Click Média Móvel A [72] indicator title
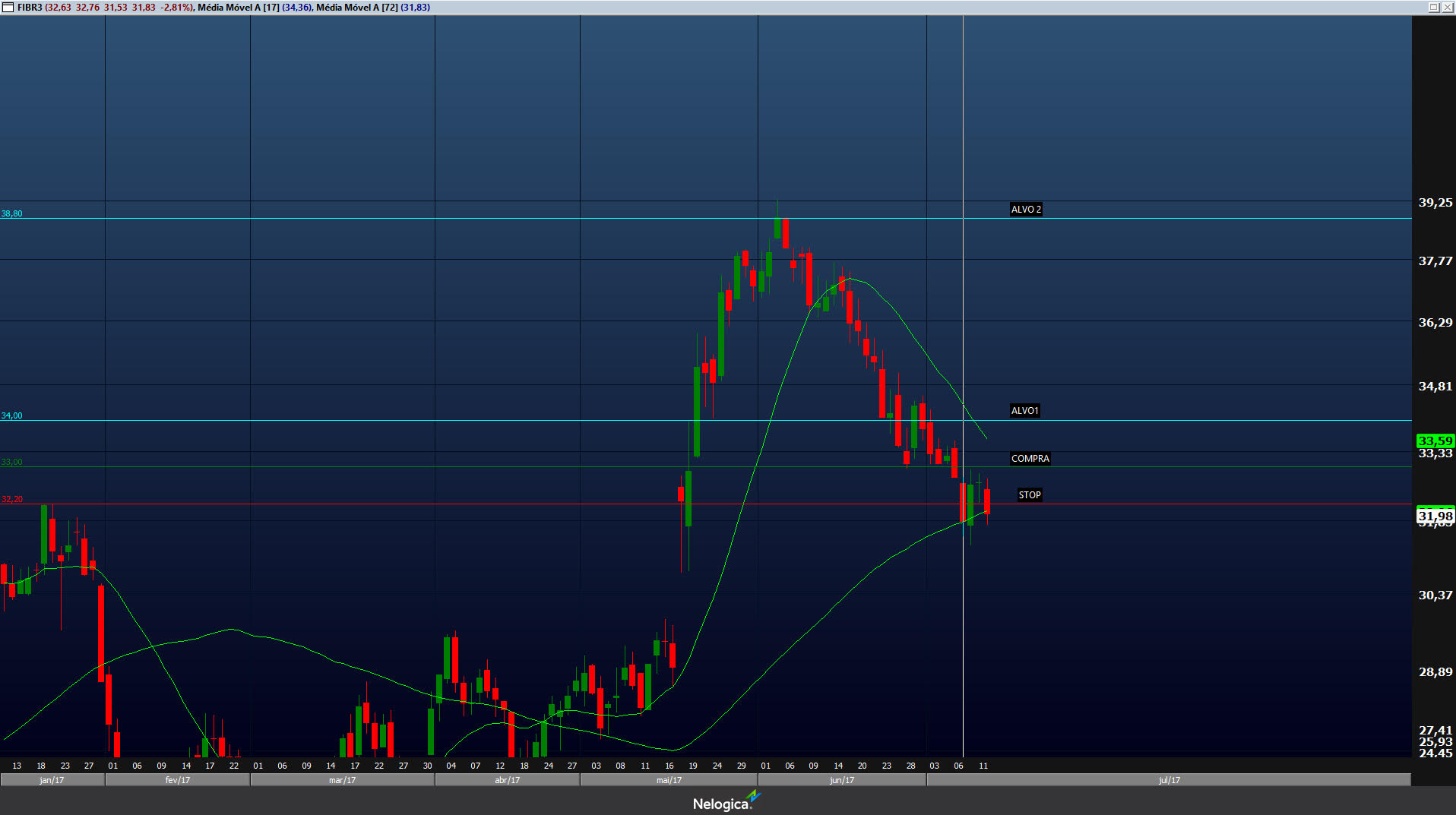 coord(356,8)
